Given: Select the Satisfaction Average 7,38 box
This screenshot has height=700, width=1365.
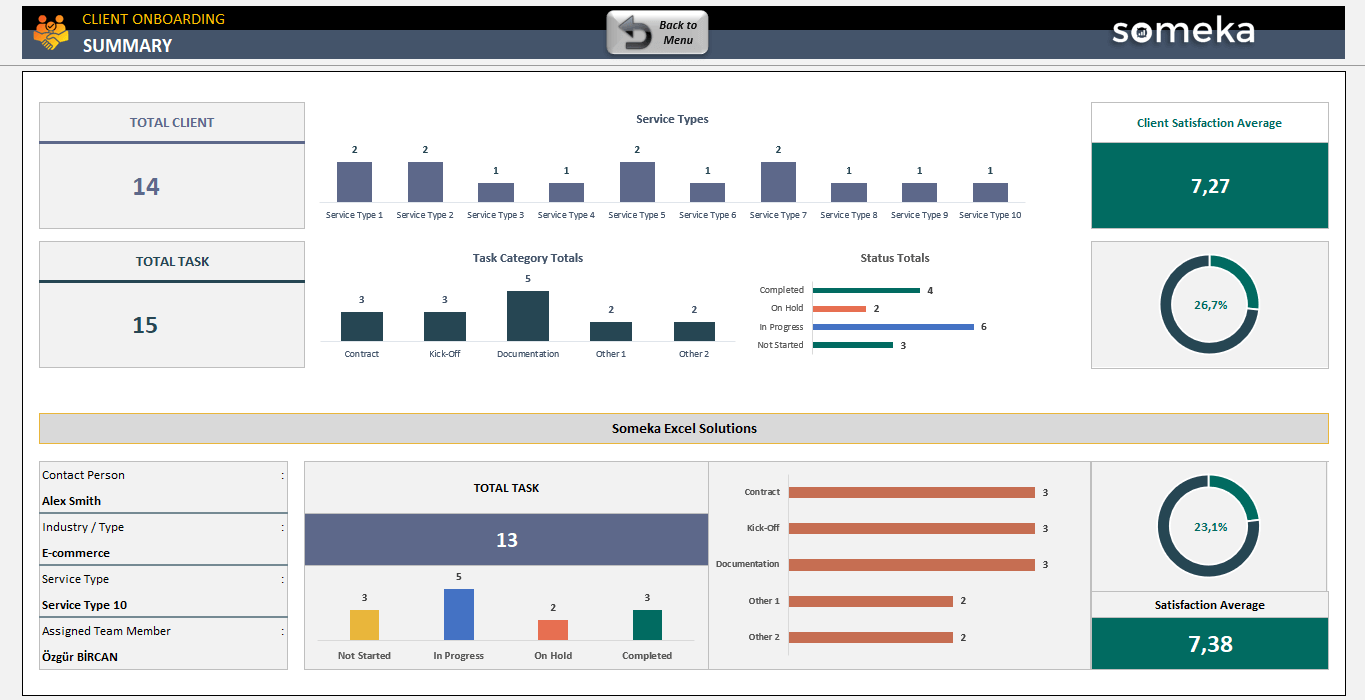Looking at the screenshot, I should (x=1209, y=644).
